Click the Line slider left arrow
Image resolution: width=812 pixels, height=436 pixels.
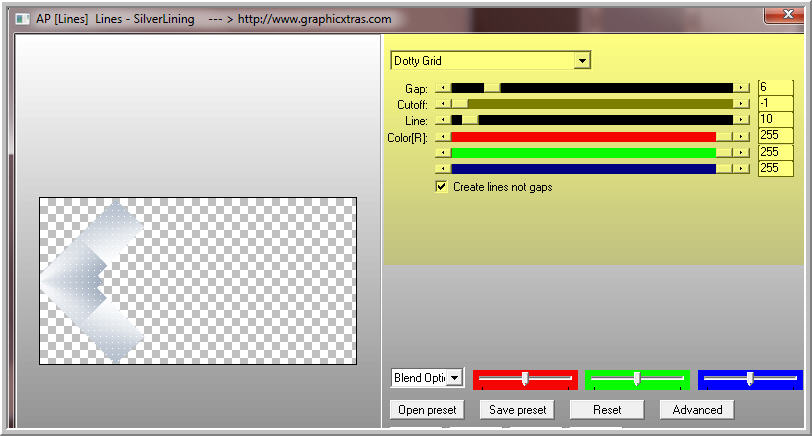443,121
